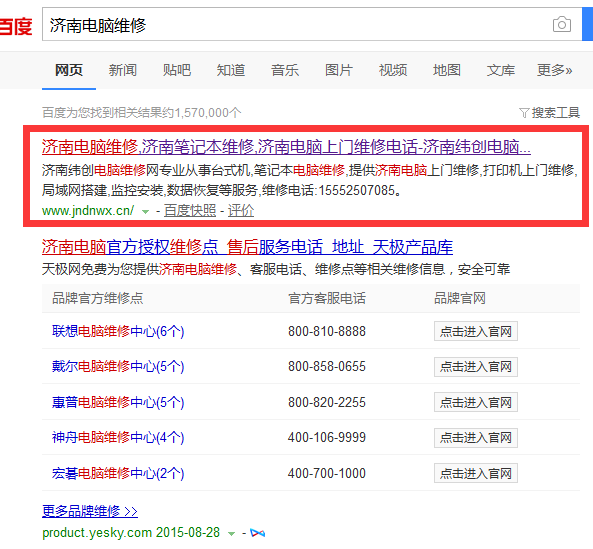Expand dropdown arrow next to www.jndnwx.cn

click(x=145, y=212)
